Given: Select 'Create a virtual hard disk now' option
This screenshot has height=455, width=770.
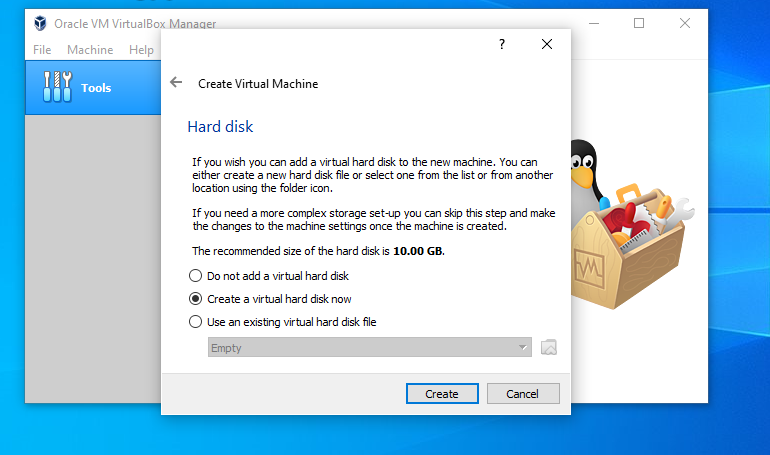Looking at the screenshot, I should click(x=271, y=299).
